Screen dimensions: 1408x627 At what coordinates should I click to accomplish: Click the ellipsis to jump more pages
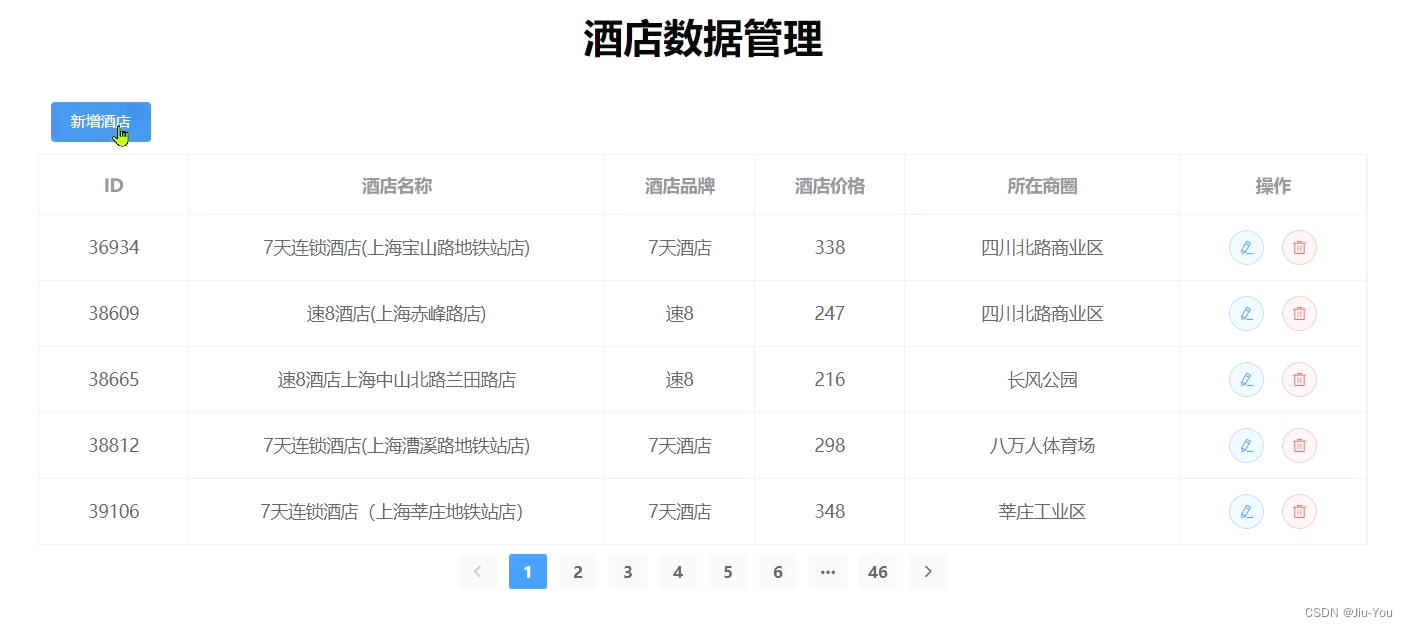click(x=828, y=571)
